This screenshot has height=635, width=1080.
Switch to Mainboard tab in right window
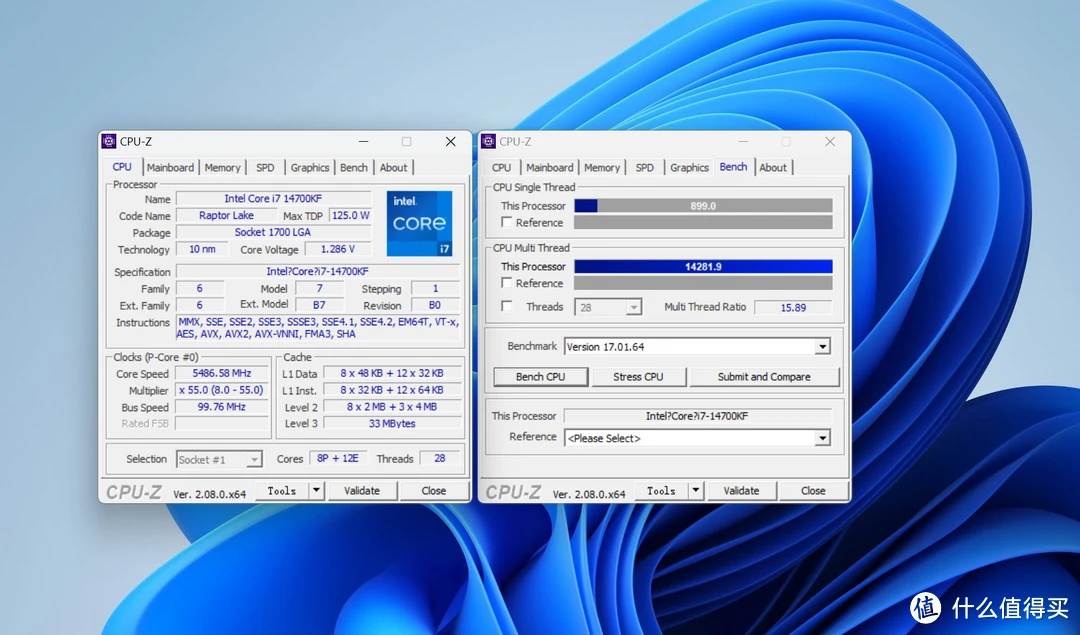click(550, 167)
